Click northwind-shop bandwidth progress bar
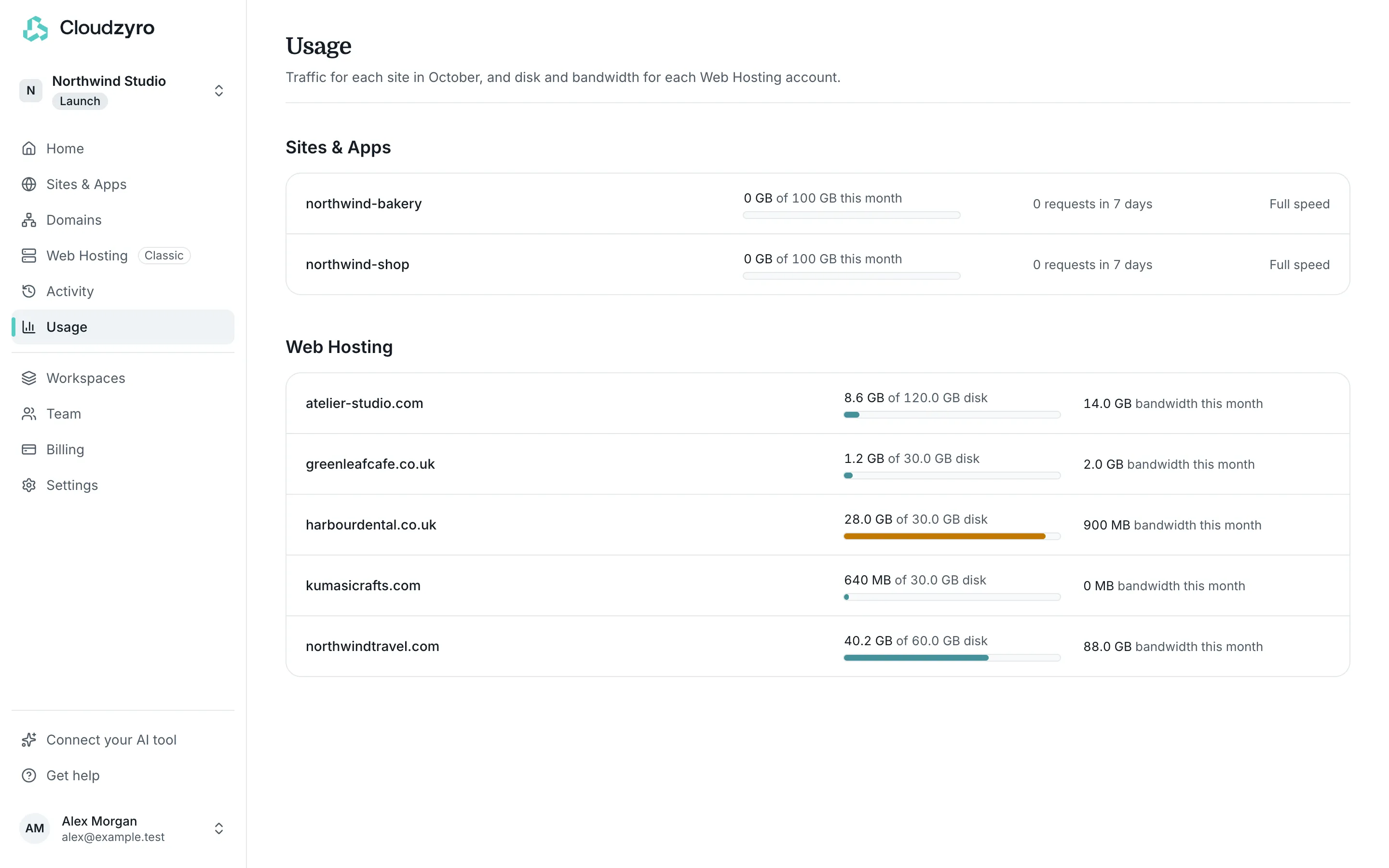Screen dimensions: 1389x868 pos(851,276)
